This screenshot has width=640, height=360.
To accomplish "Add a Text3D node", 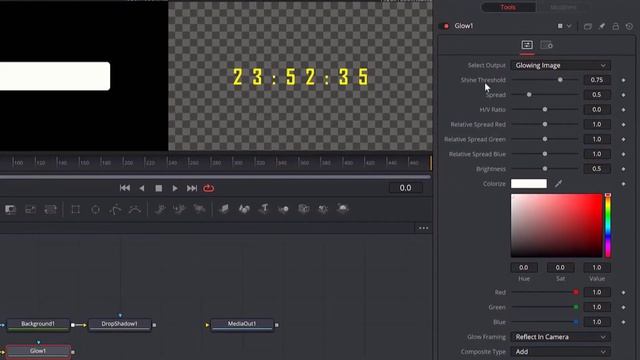I will 264,209.
